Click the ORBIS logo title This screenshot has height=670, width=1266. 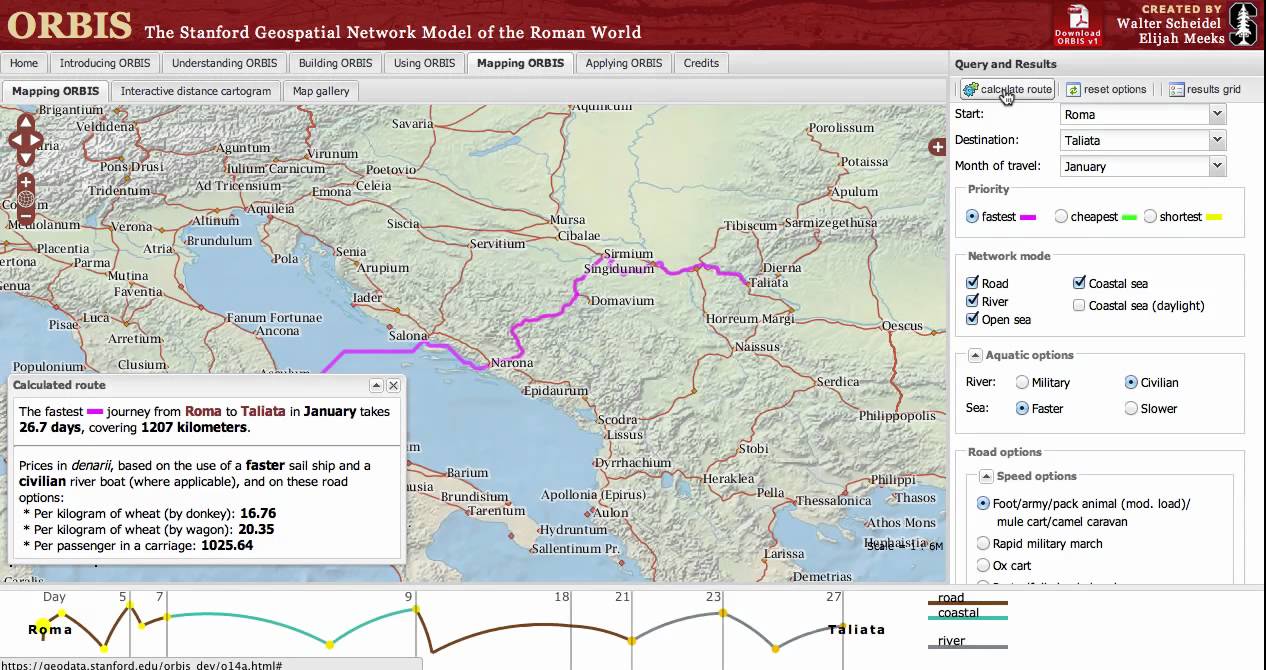pyautogui.click(x=70, y=25)
